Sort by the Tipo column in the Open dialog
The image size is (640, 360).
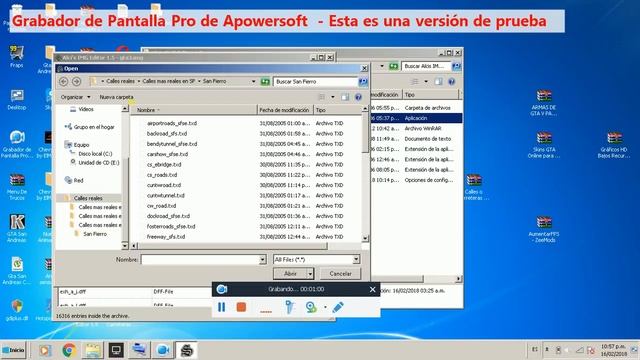point(338,110)
